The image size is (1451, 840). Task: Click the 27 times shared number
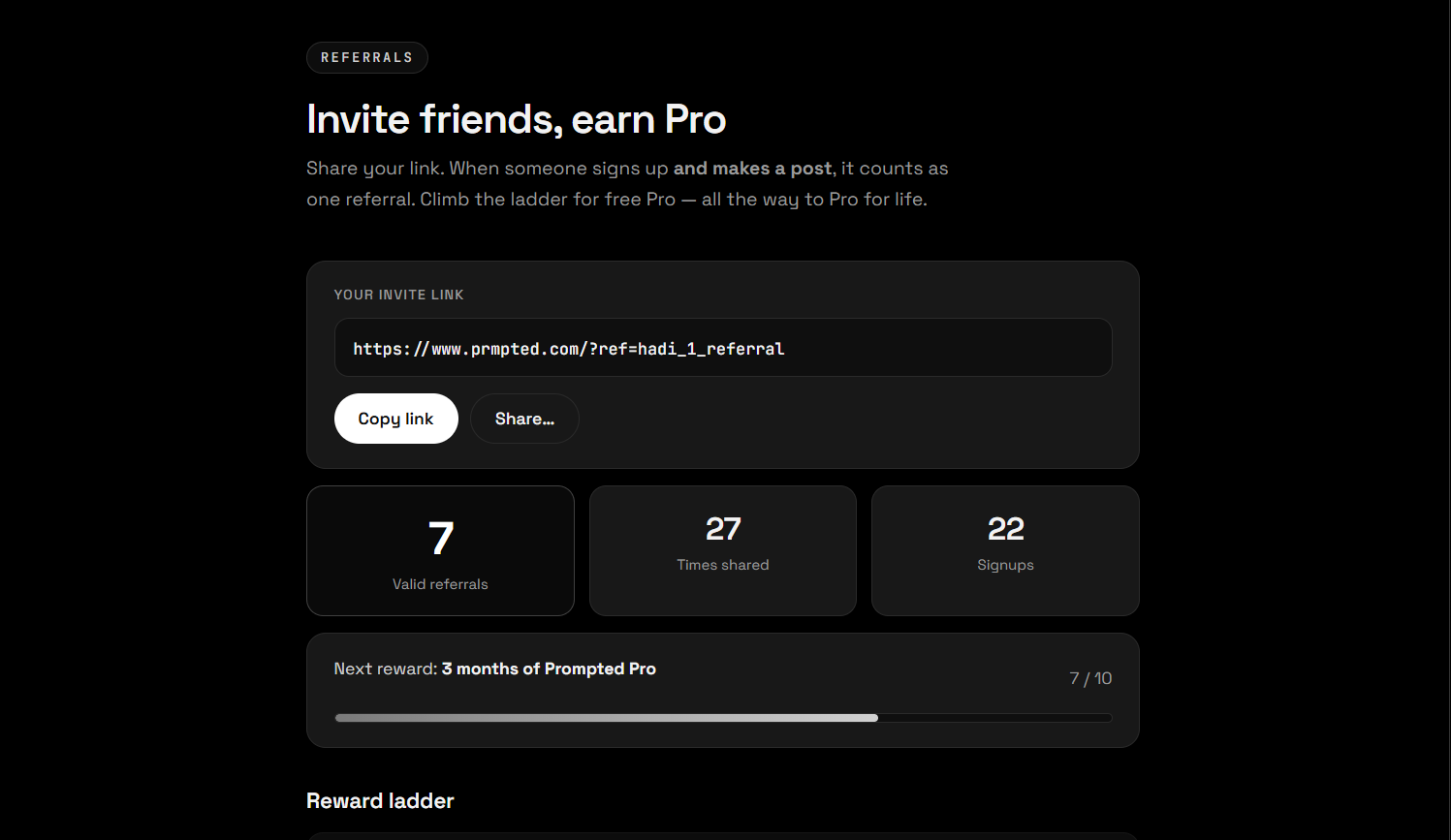(x=723, y=529)
